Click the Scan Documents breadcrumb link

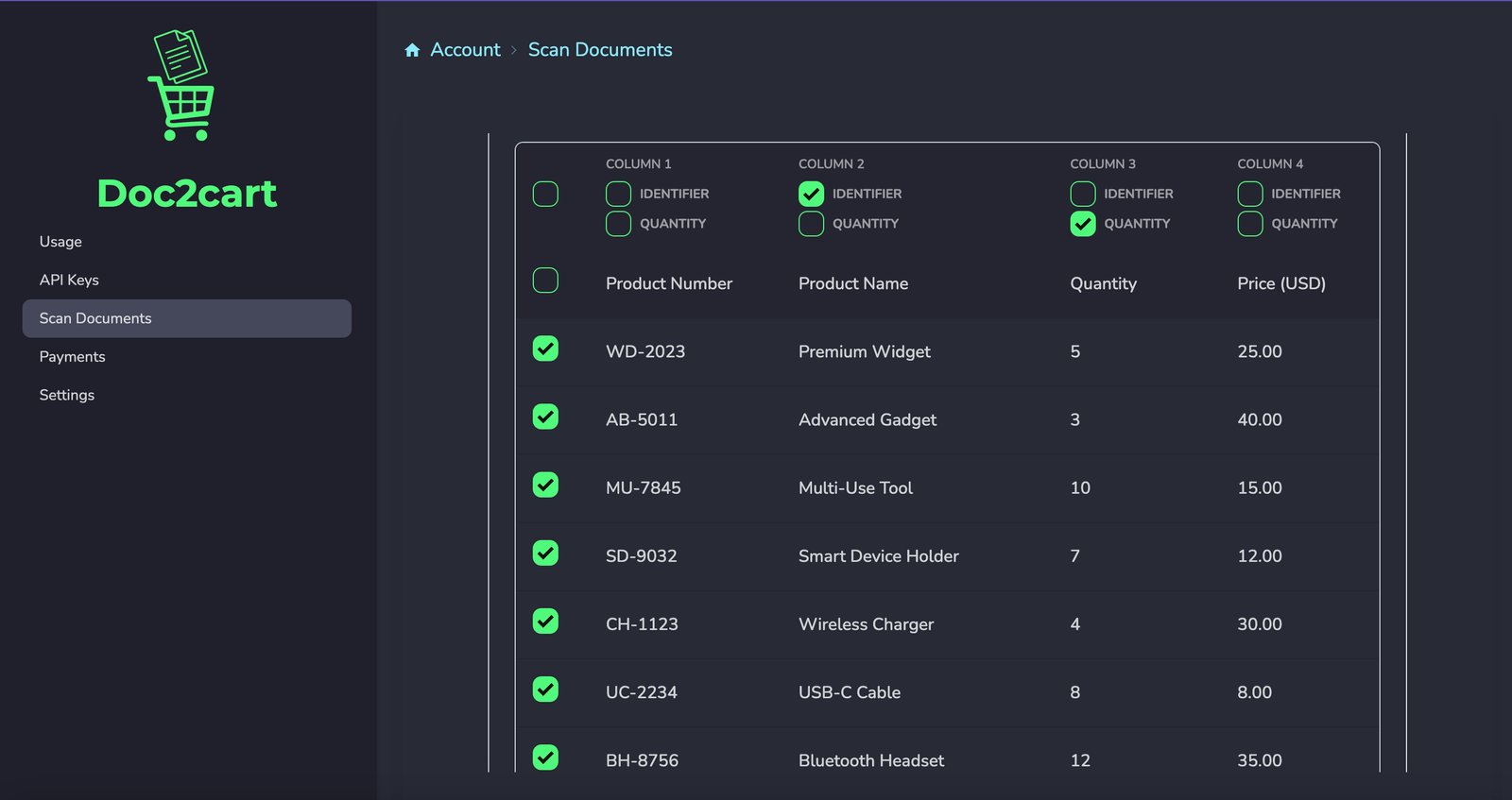[x=600, y=50]
